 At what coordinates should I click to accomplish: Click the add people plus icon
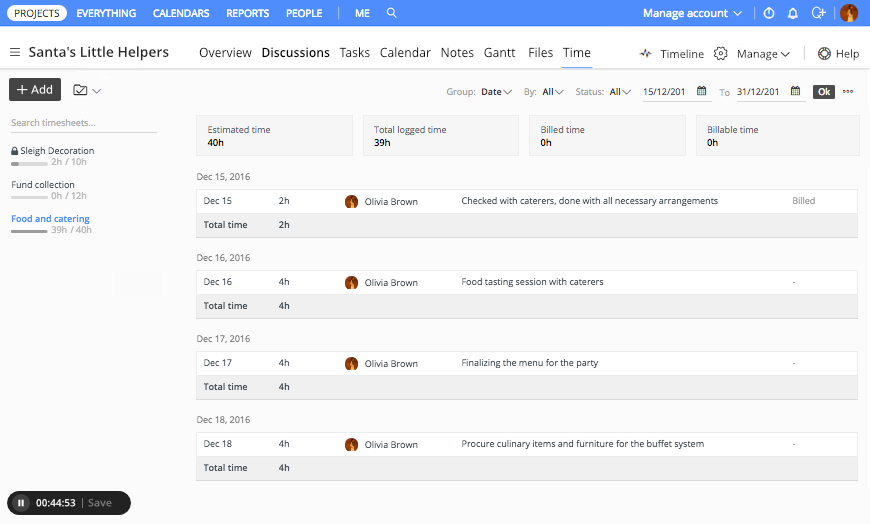point(819,13)
